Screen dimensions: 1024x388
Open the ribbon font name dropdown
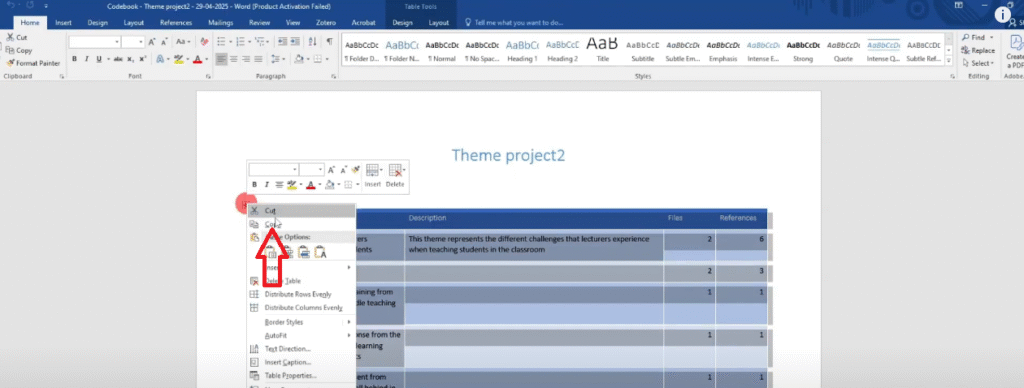tap(117, 42)
